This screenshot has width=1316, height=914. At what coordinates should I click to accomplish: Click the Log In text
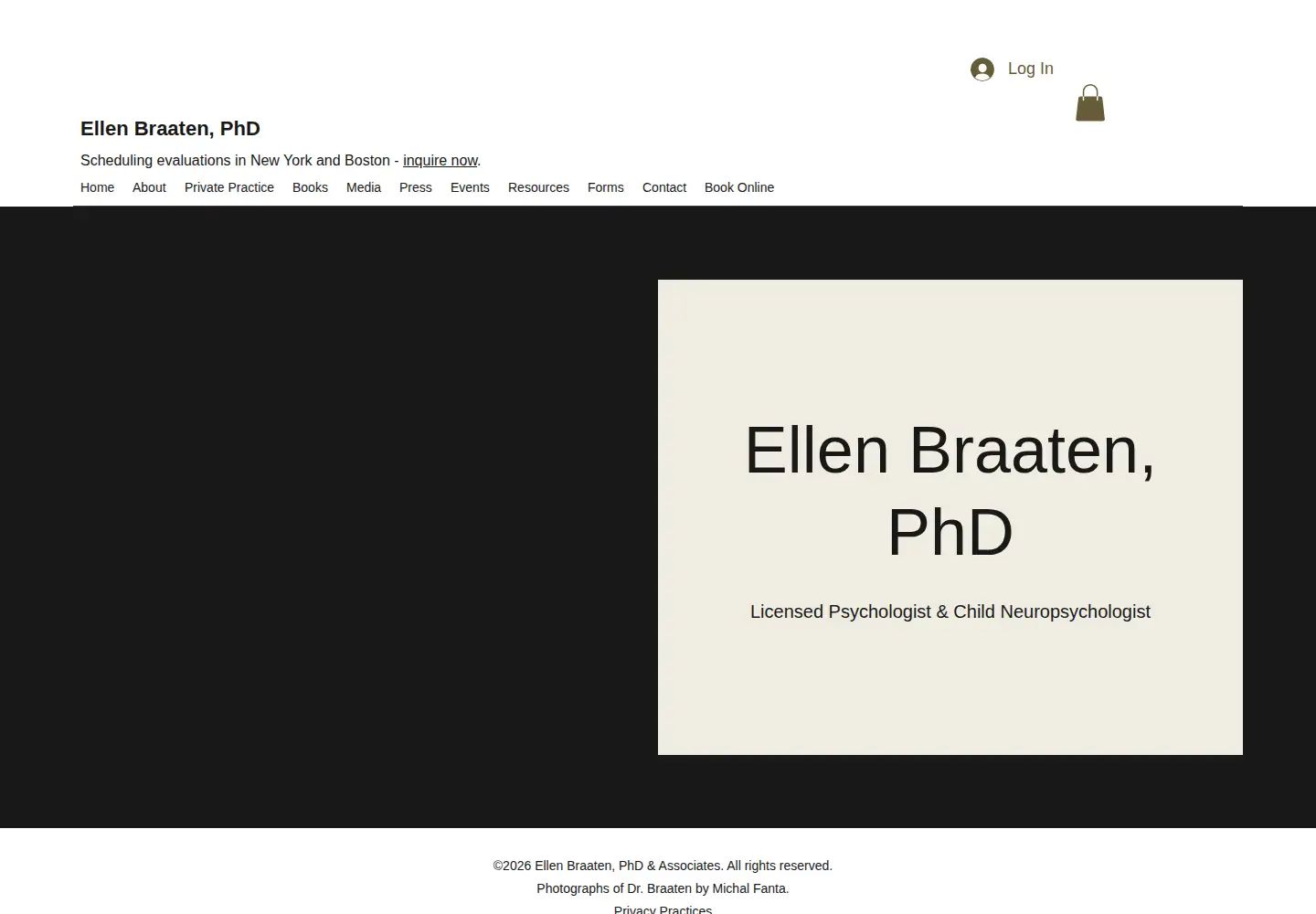(x=1031, y=69)
